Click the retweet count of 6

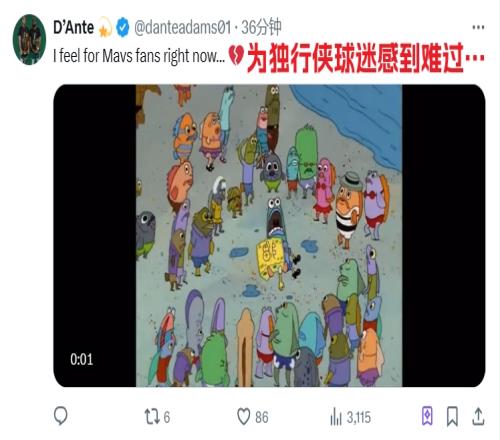point(167,417)
